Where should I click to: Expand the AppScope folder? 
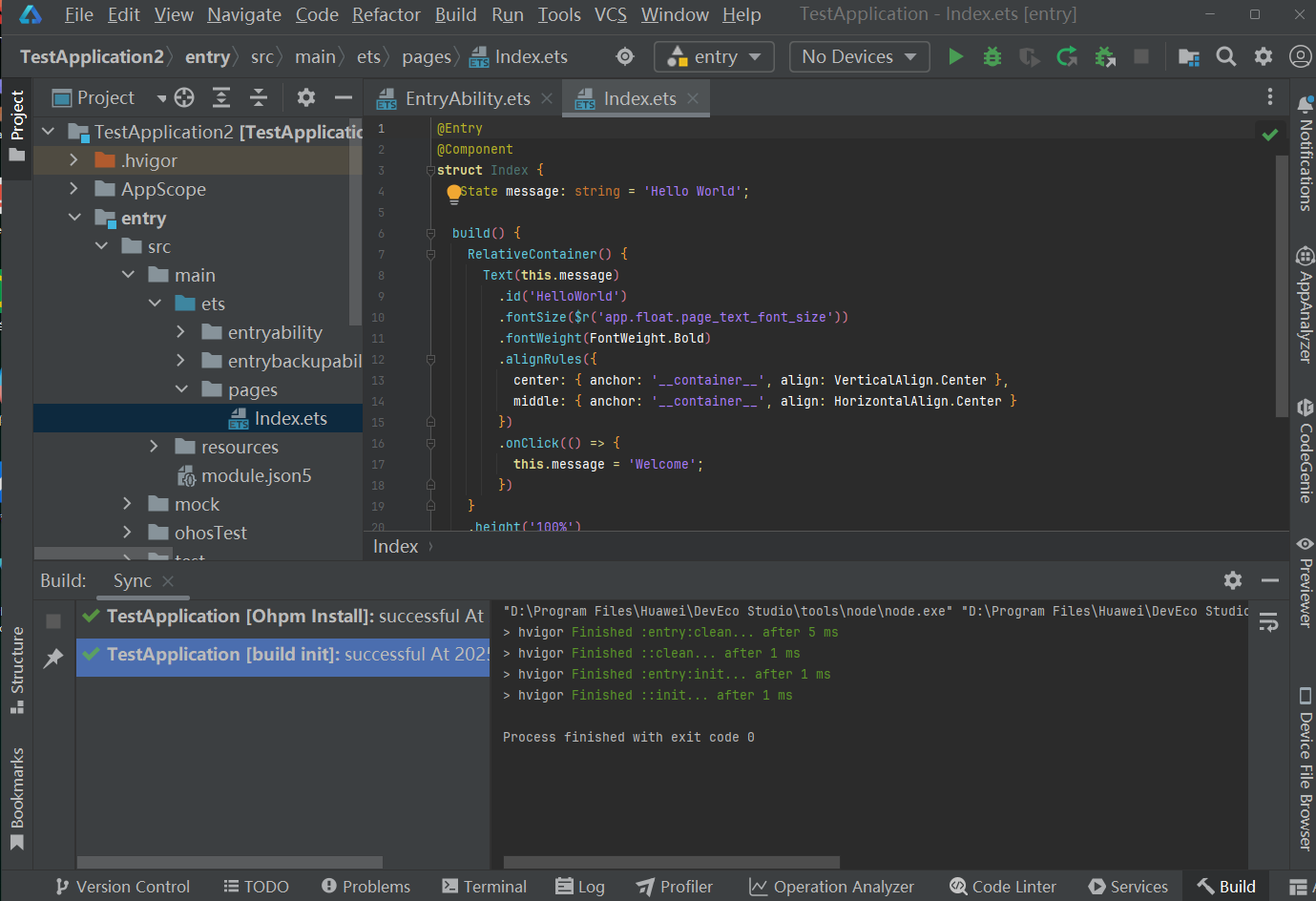pos(73,189)
